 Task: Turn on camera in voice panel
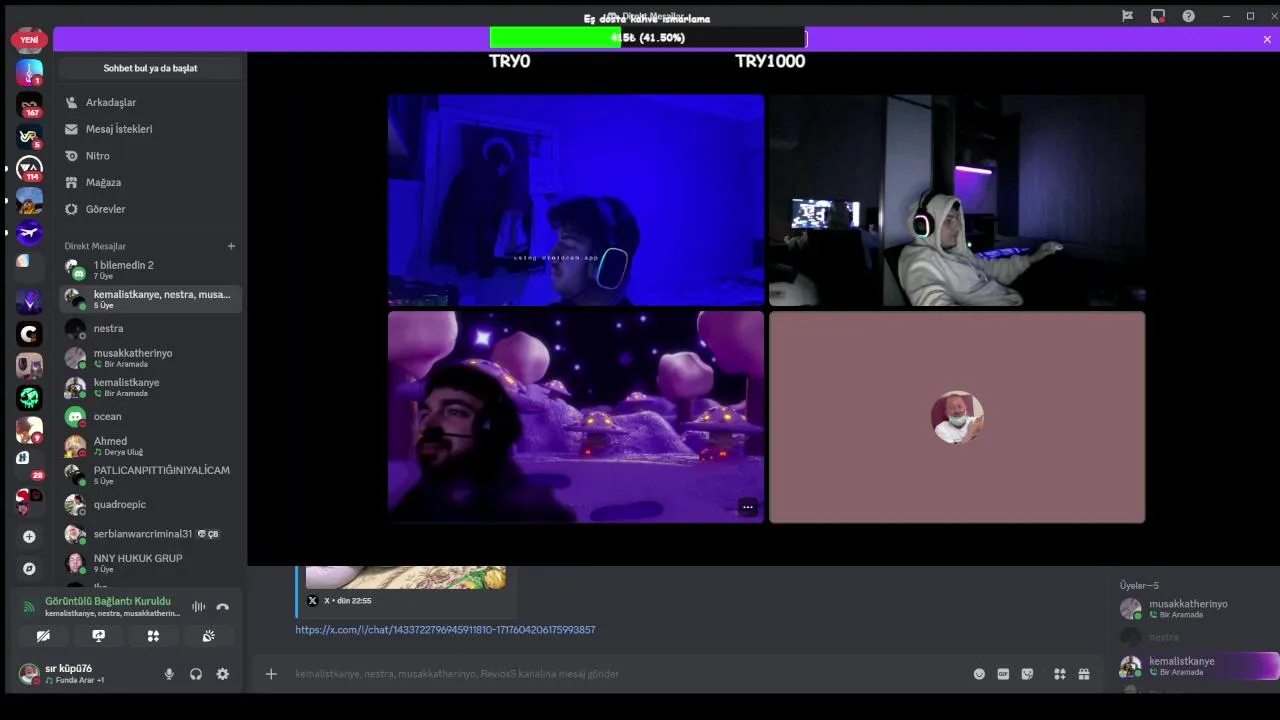click(43, 635)
